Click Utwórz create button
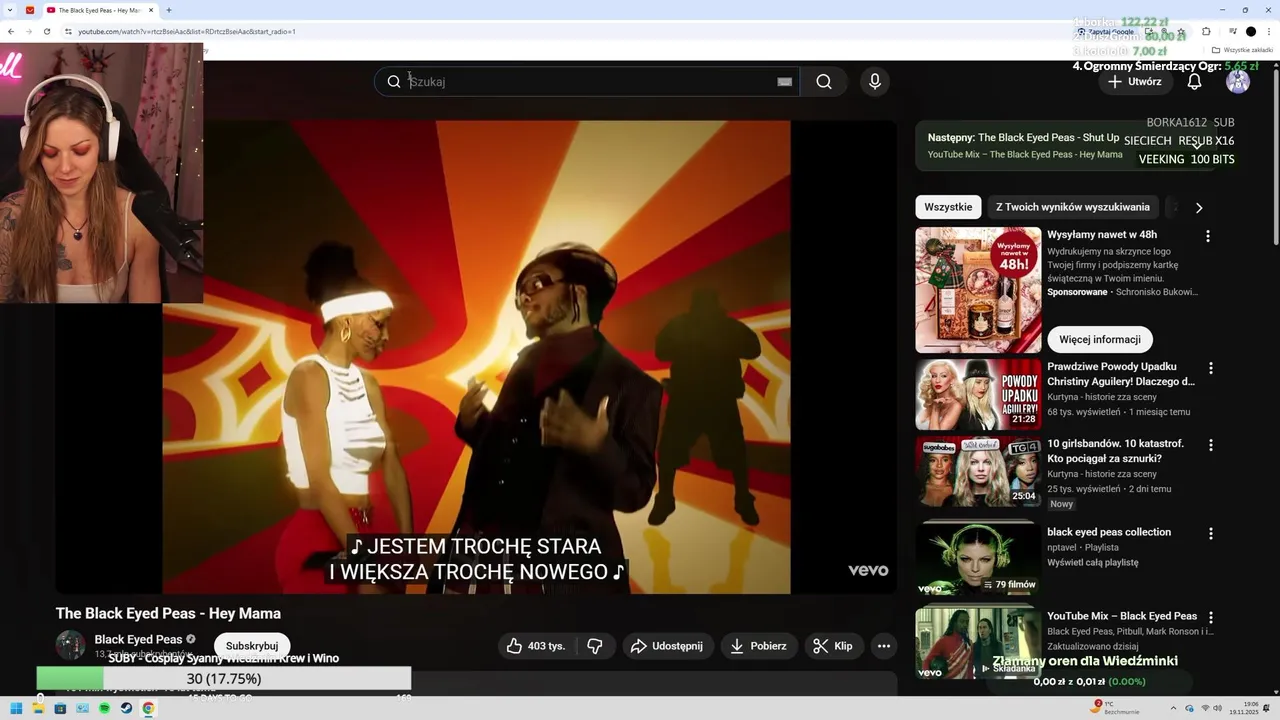This screenshot has height=720, width=1280. [x=1134, y=82]
